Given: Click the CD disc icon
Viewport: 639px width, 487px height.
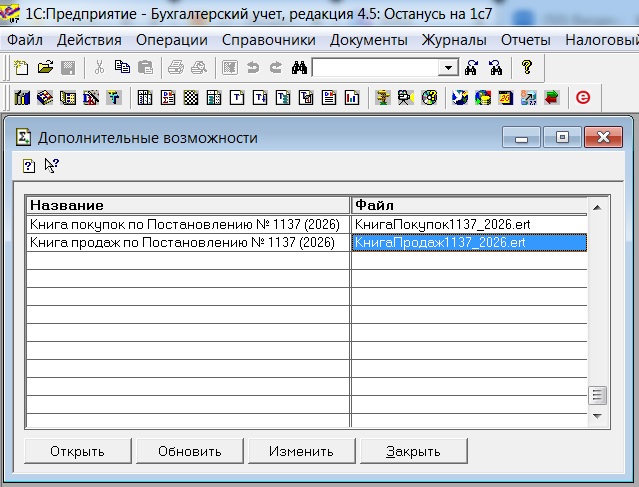Looking at the screenshot, I should click(429, 98).
